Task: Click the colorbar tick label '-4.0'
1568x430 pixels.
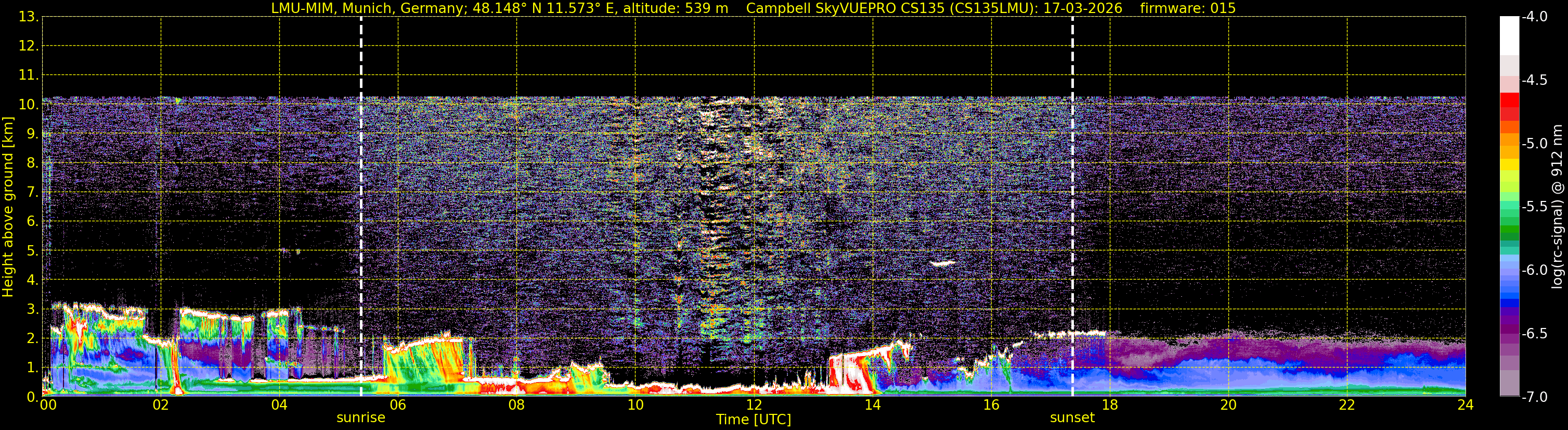Action: (1535, 17)
